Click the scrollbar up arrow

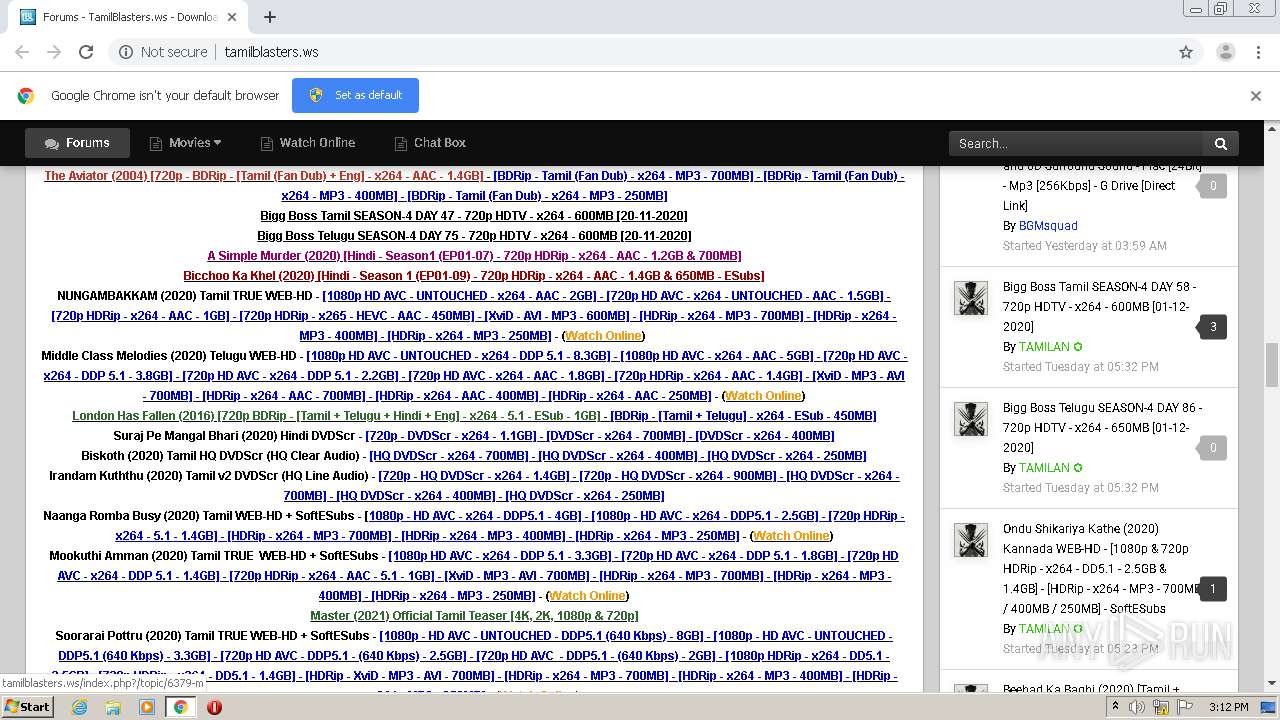pyautogui.click(x=1271, y=128)
